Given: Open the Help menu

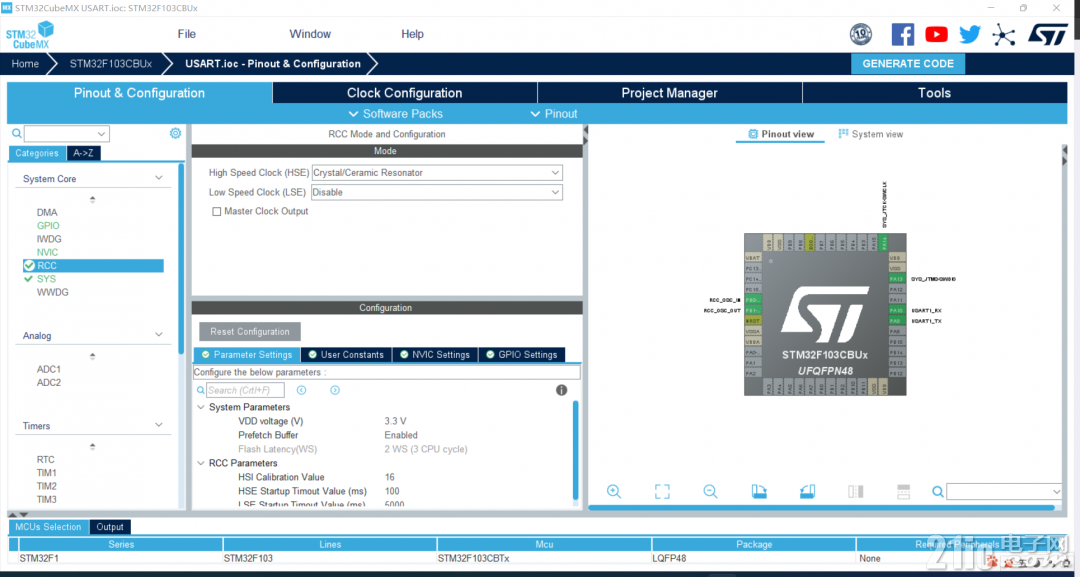Looking at the screenshot, I should coord(413,34).
